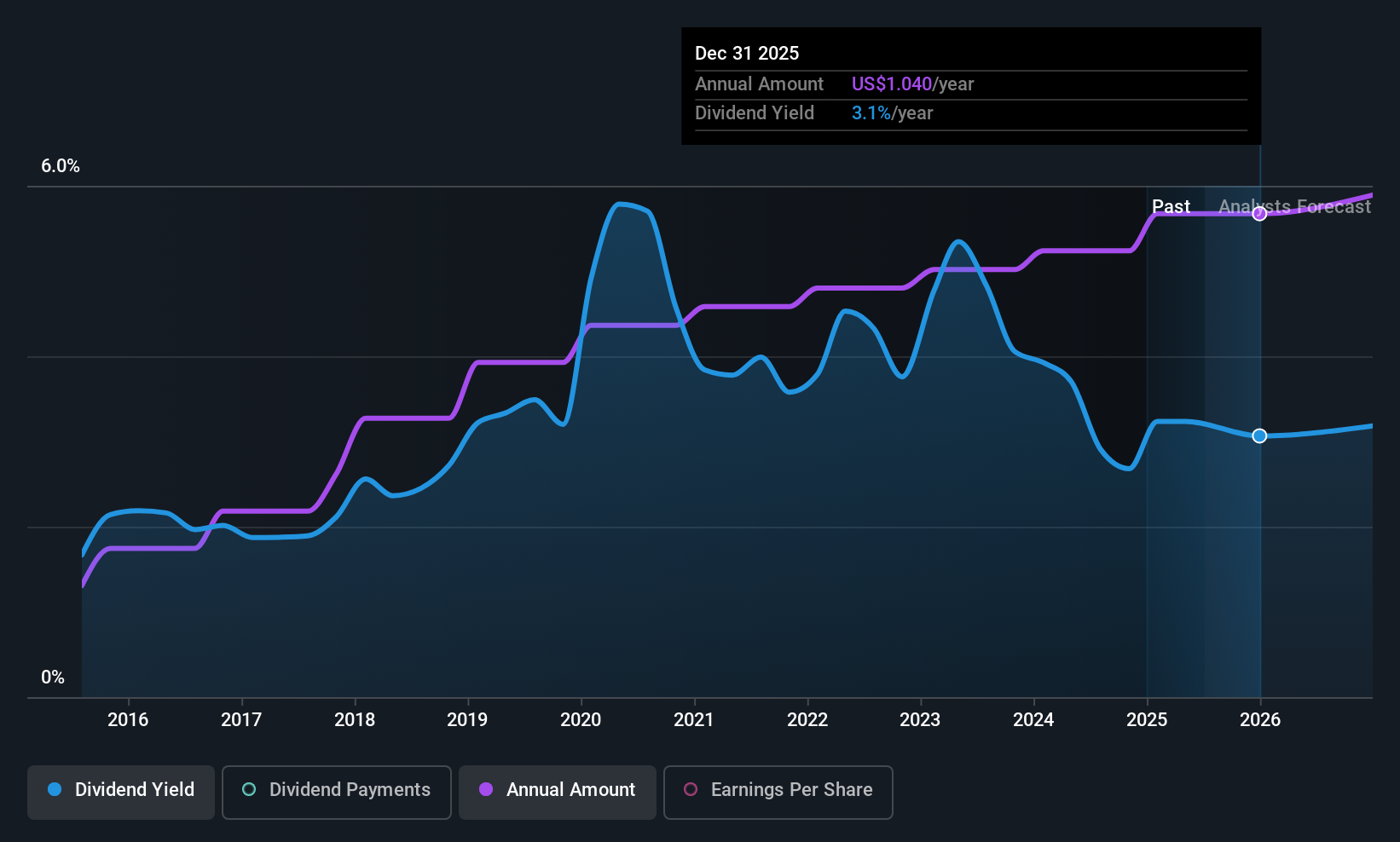Select the 2024 x-axis label
Viewport: 1400px width, 842px height.
[1033, 720]
